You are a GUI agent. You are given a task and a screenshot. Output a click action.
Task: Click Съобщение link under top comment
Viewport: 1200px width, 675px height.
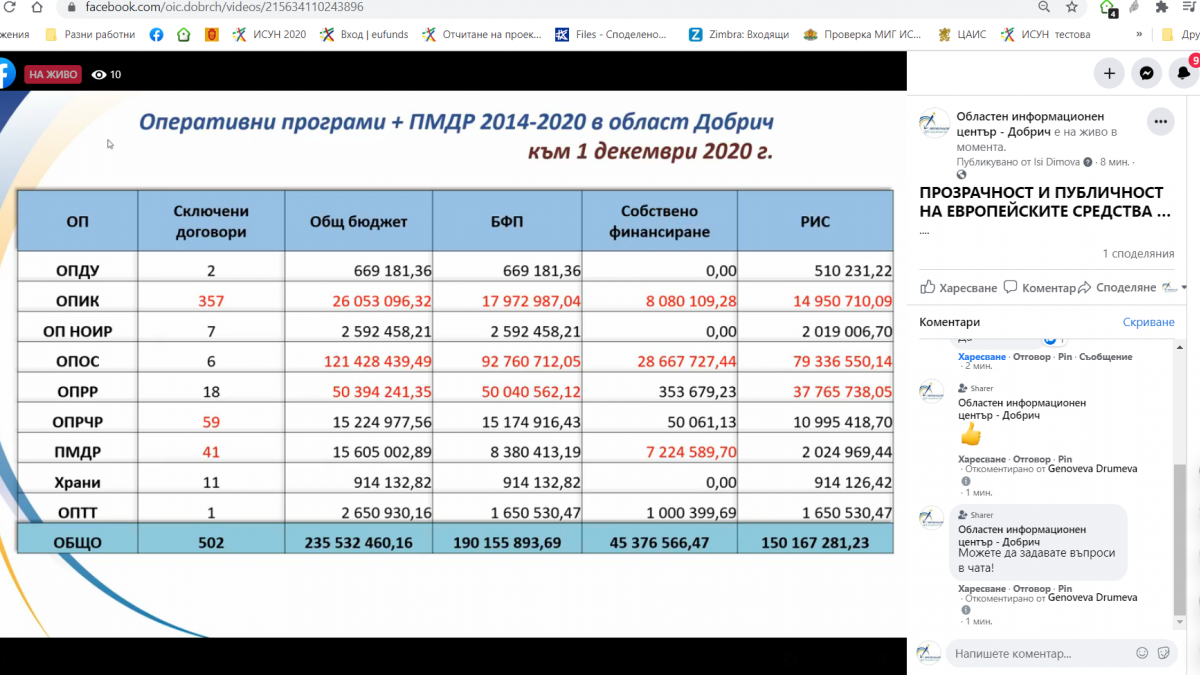pos(1107,357)
